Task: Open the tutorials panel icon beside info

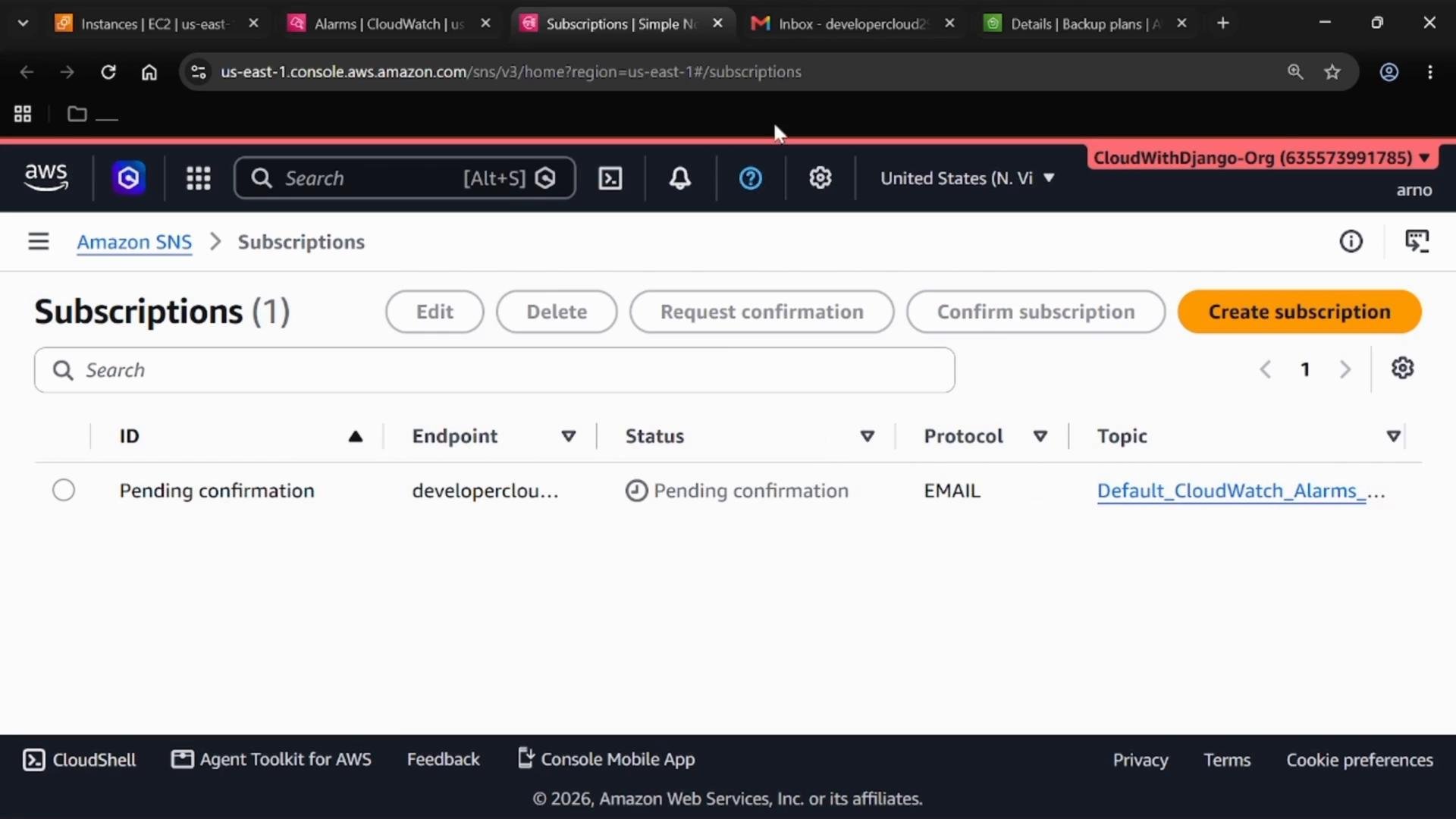Action: (1417, 241)
